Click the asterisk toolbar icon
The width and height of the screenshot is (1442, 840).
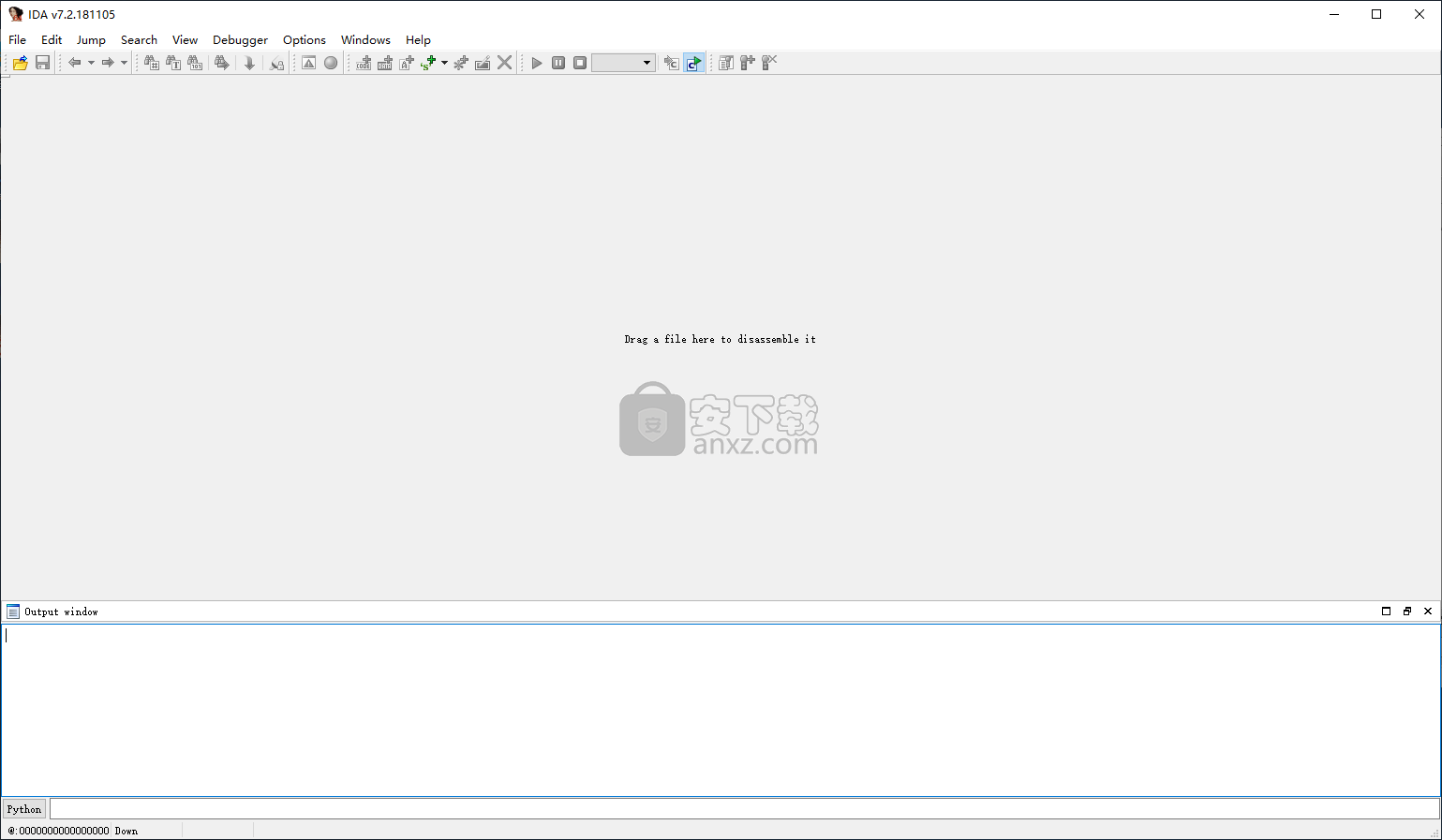(x=461, y=63)
